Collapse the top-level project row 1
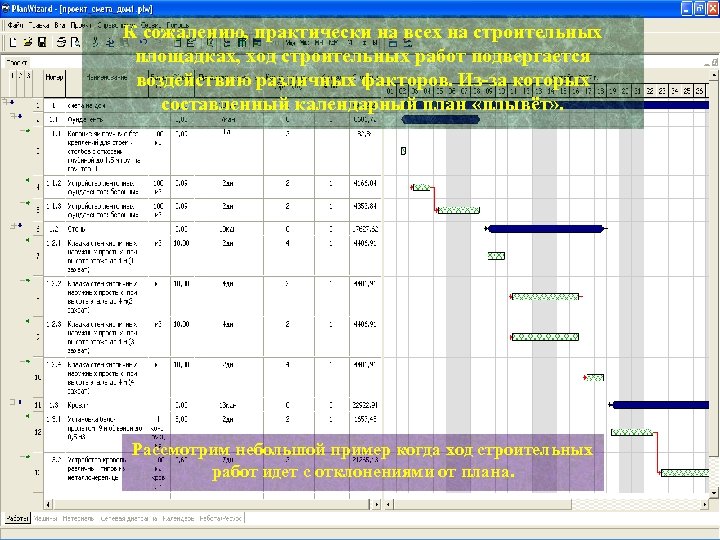This screenshot has width=720, height=540. click(x=6, y=102)
